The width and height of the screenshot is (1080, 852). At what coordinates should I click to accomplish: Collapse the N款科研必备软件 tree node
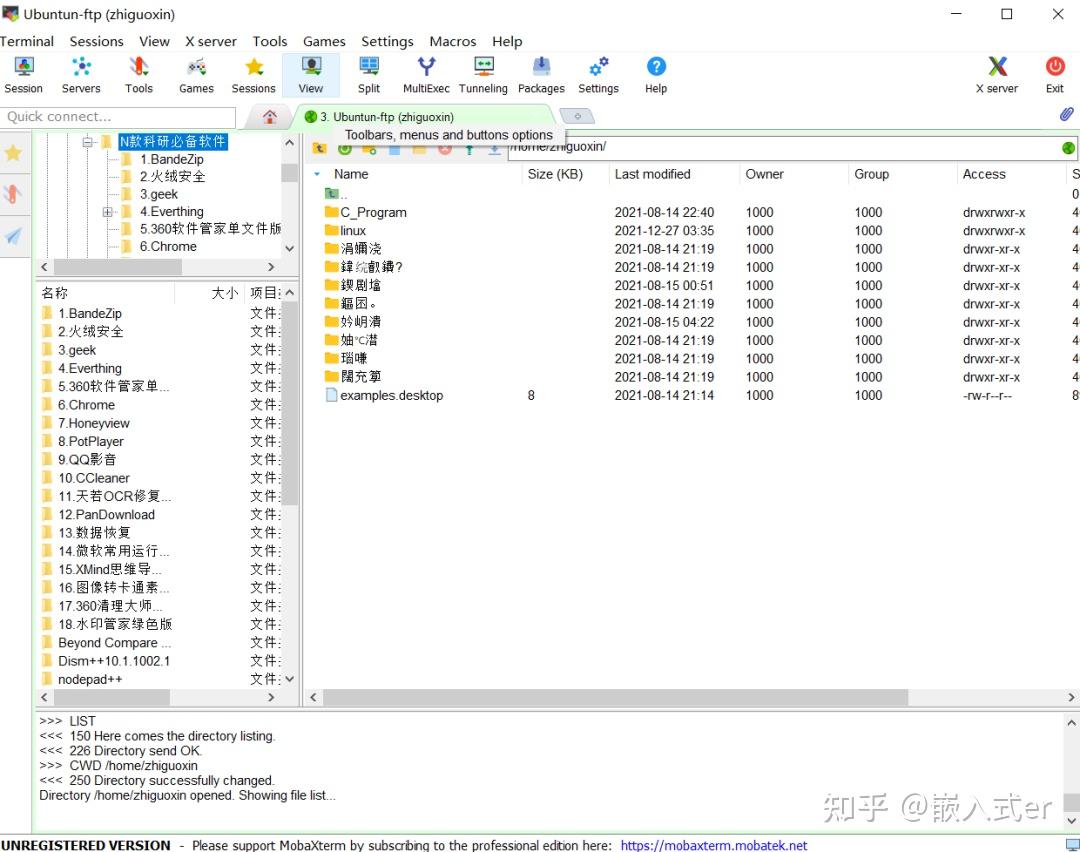(x=88, y=141)
